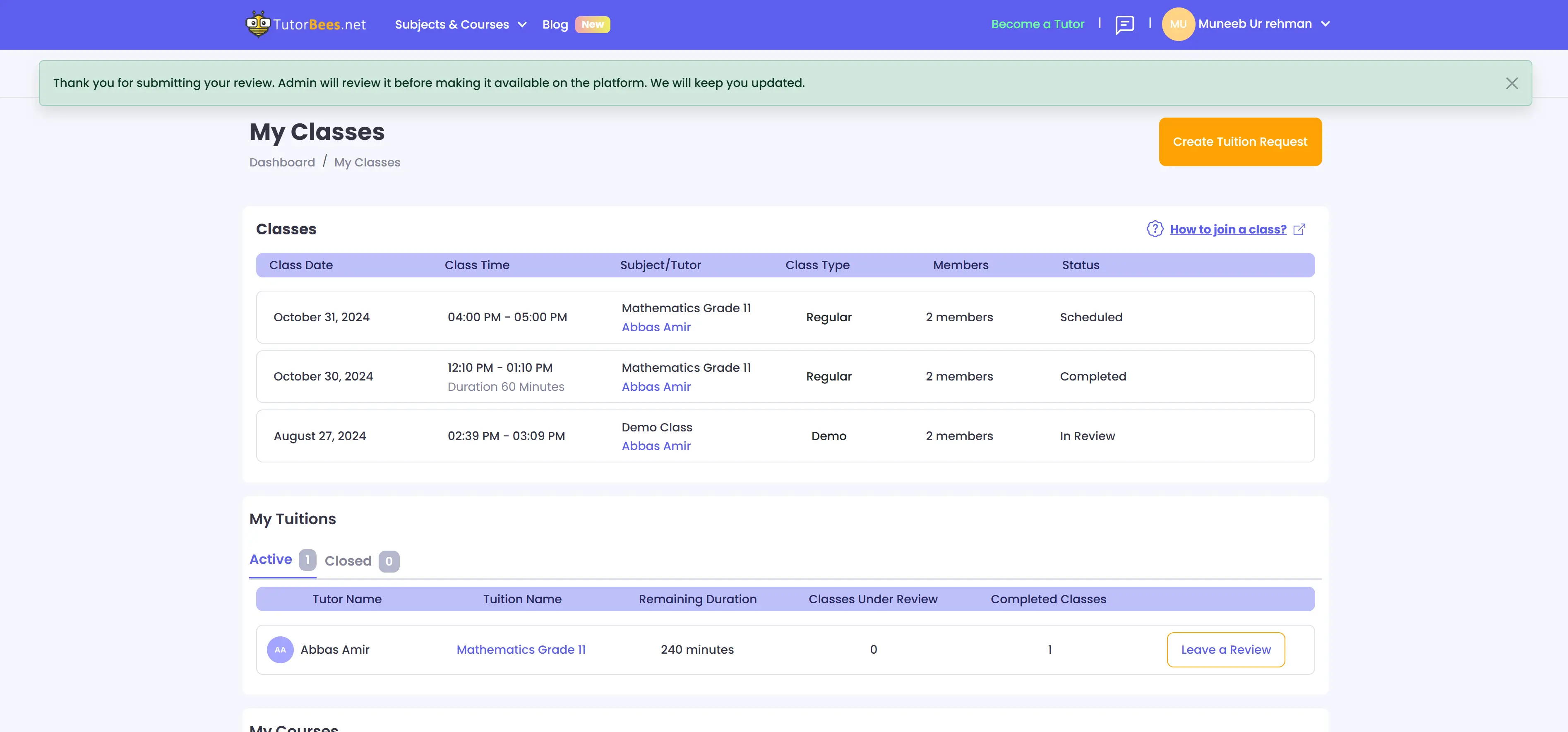Click the TutorBees bee logo
Screen dimensions: 1568x732
258,24
